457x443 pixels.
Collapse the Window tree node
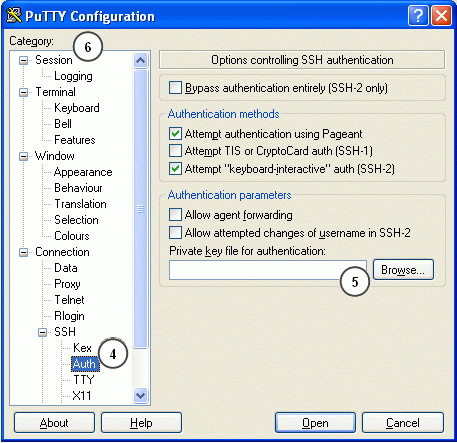click(23, 156)
